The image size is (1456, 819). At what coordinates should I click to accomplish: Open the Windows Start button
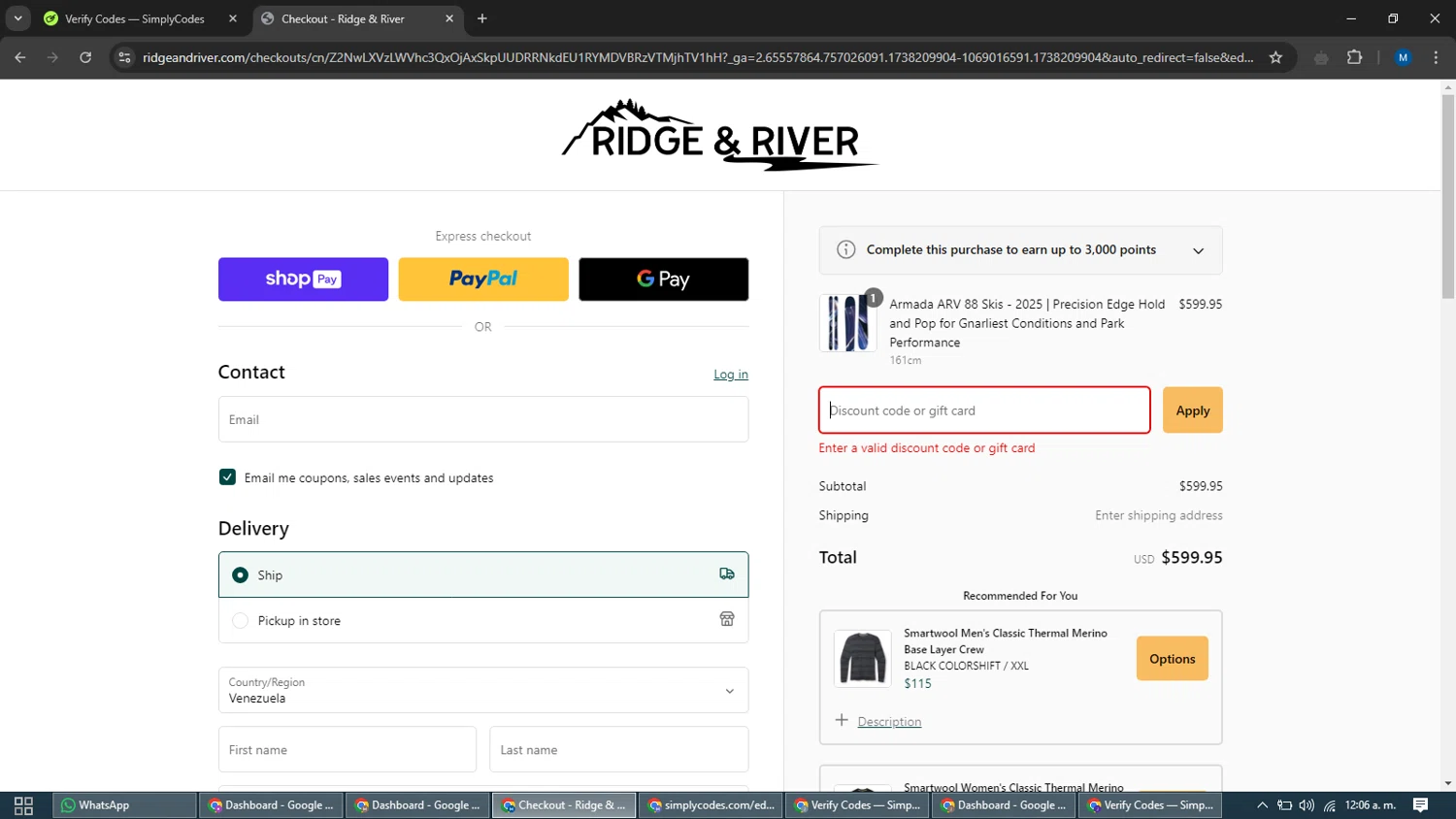(23, 805)
